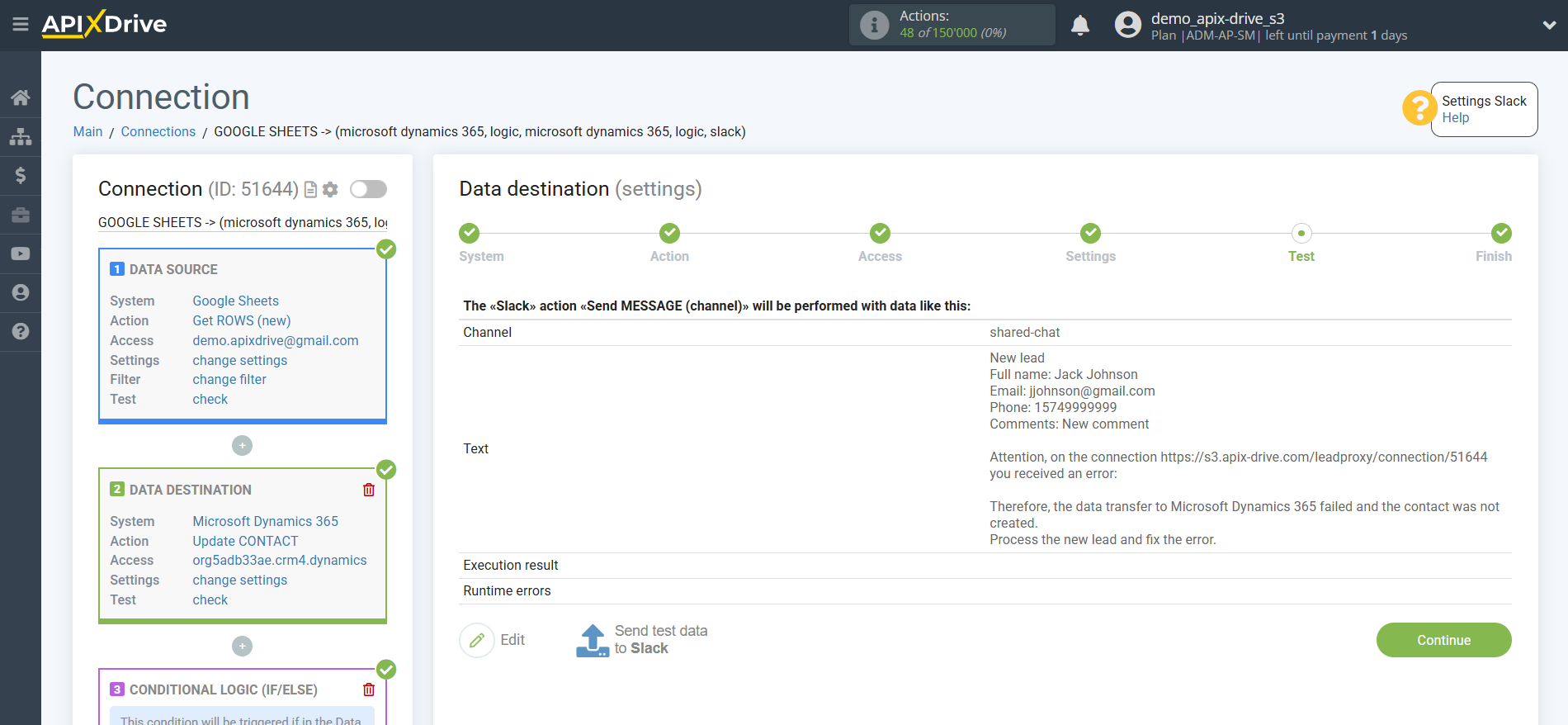Expand the account dropdown chevron
1568x725 pixels.
pyautogui.click(x=1549, y=26)
